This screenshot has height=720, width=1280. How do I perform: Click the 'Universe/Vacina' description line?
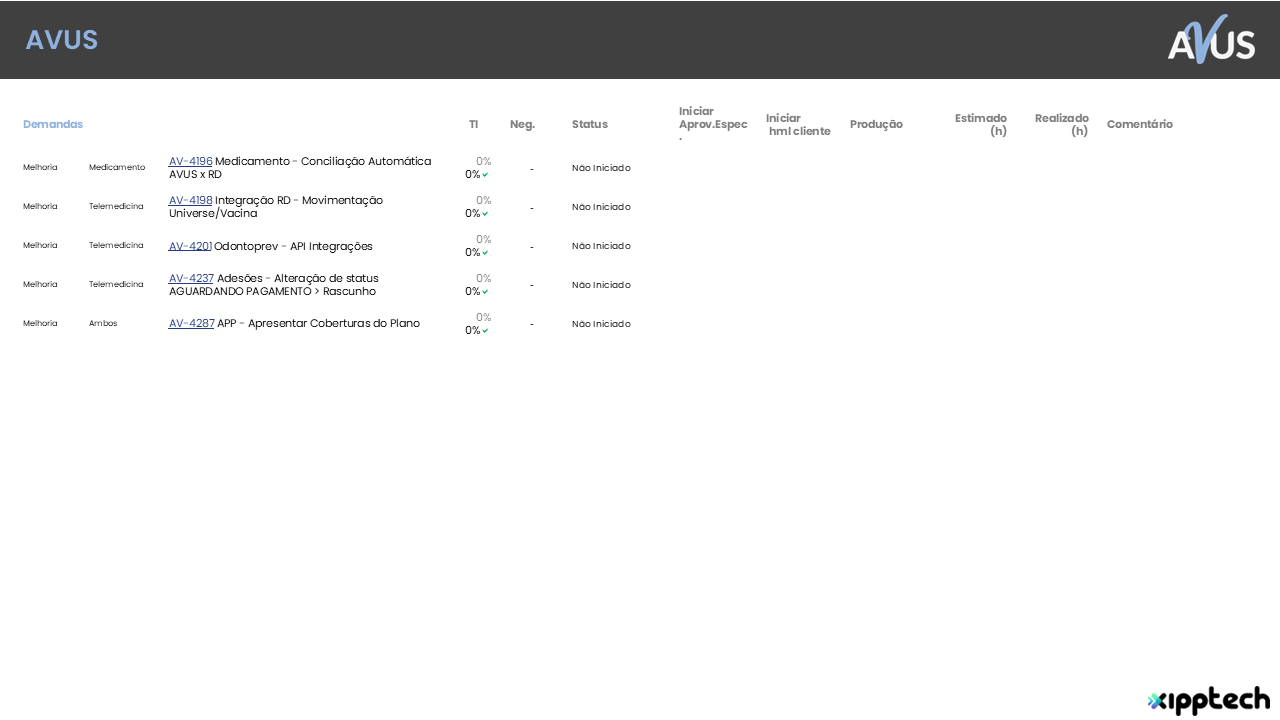pyautogui.click(x=213, y=213)
